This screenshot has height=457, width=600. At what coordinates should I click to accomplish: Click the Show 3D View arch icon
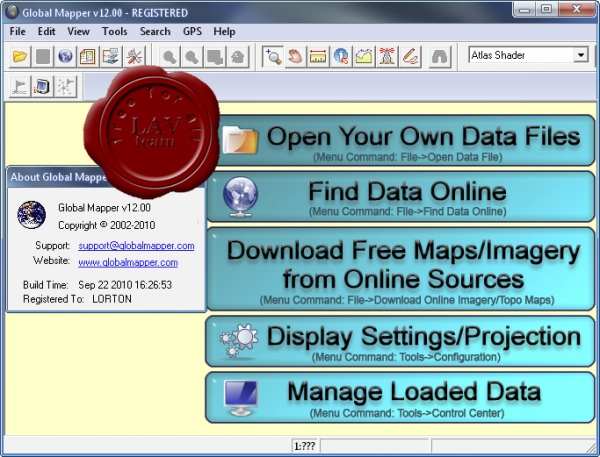(440, 57)
